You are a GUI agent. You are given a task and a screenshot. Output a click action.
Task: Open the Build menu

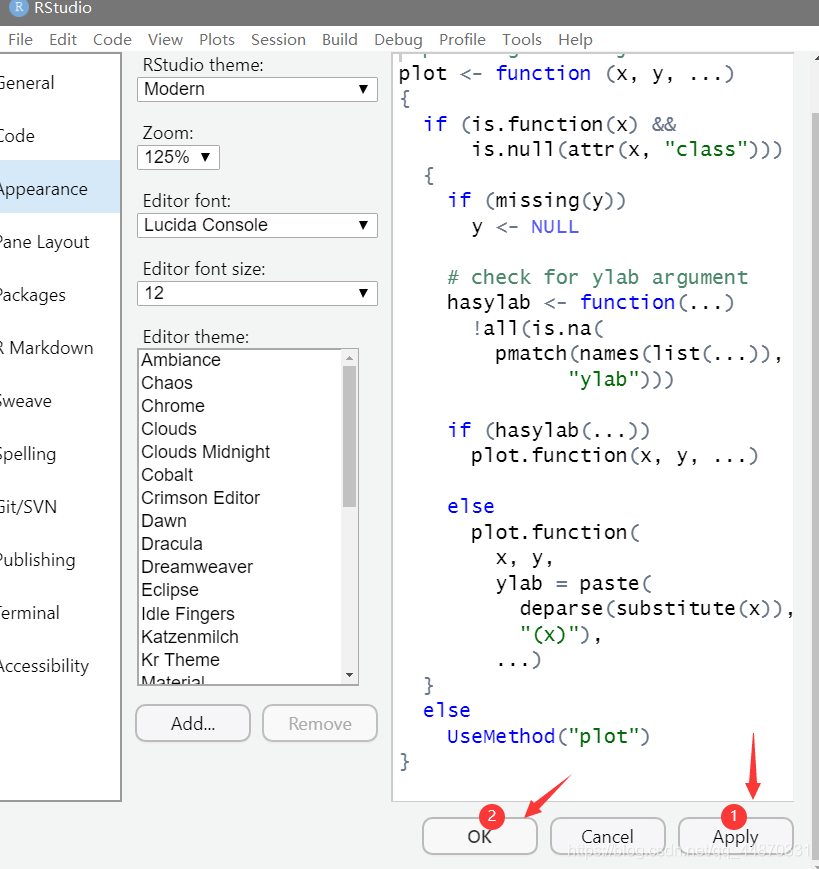[x=340, y=40]
